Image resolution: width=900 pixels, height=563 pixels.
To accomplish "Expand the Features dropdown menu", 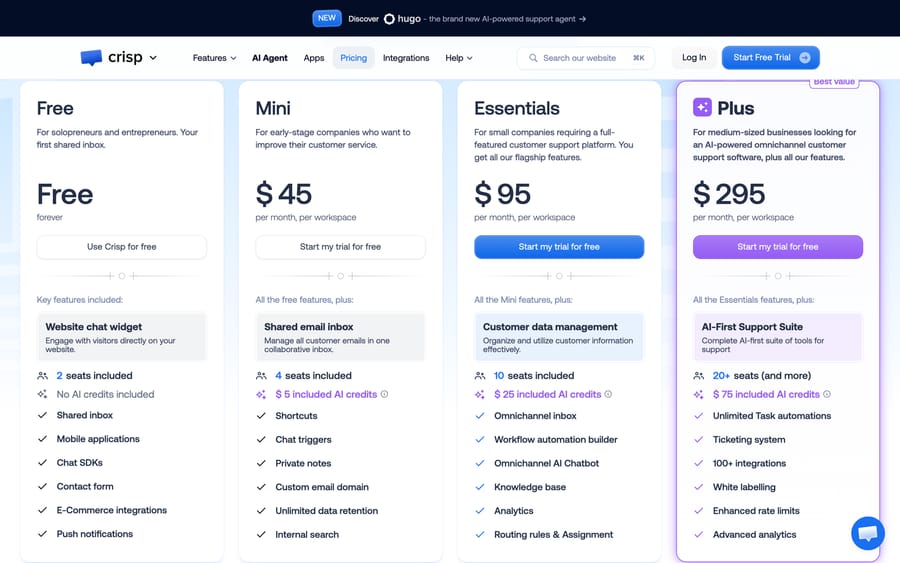I will [x=214, y=58].
